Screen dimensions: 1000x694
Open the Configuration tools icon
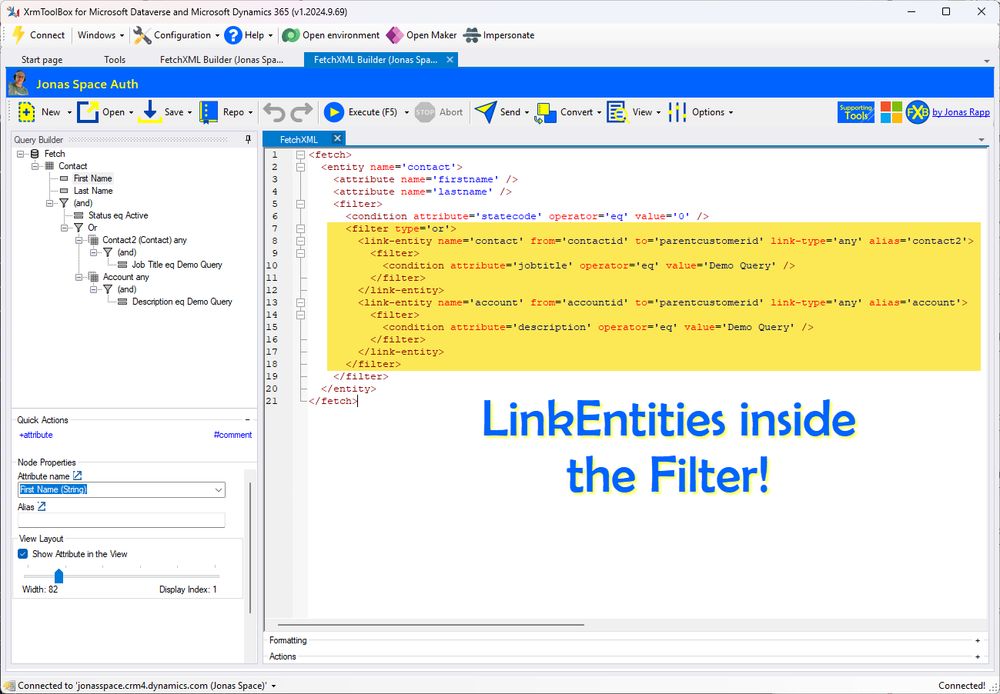pyautogui.click(x=142, y=35)
